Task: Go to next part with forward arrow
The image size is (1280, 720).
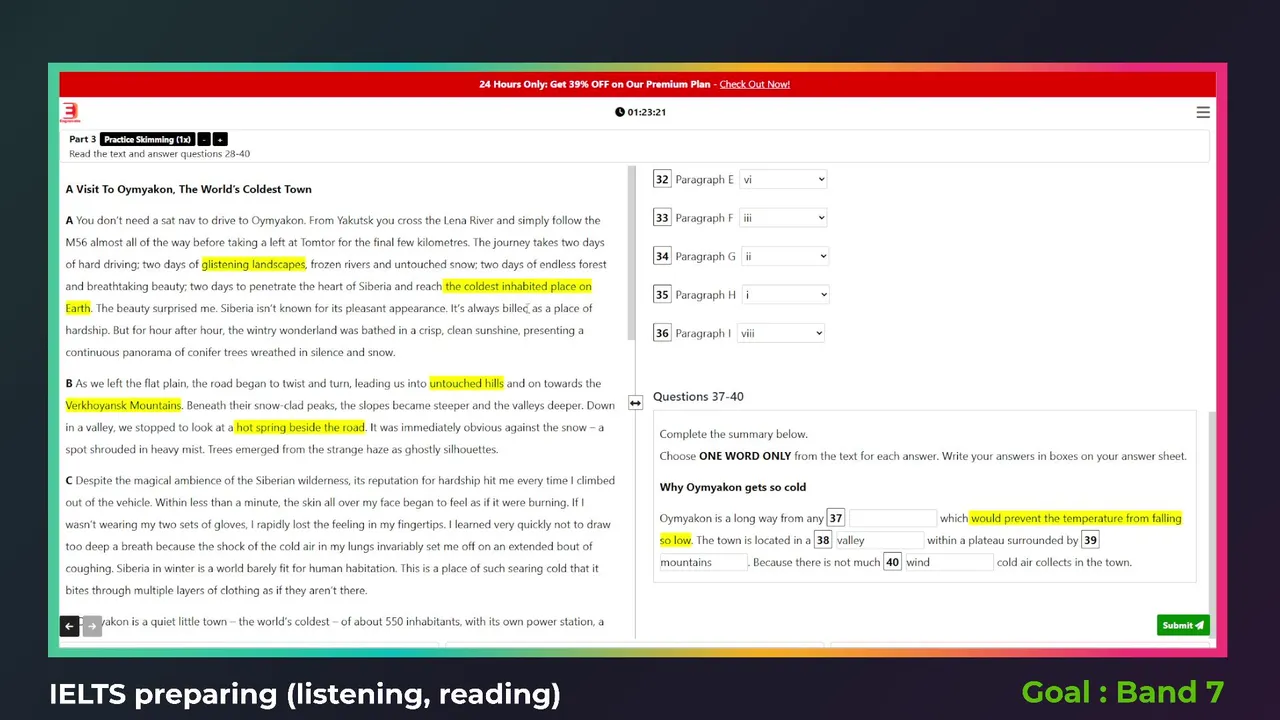Action: coord(91,626)
